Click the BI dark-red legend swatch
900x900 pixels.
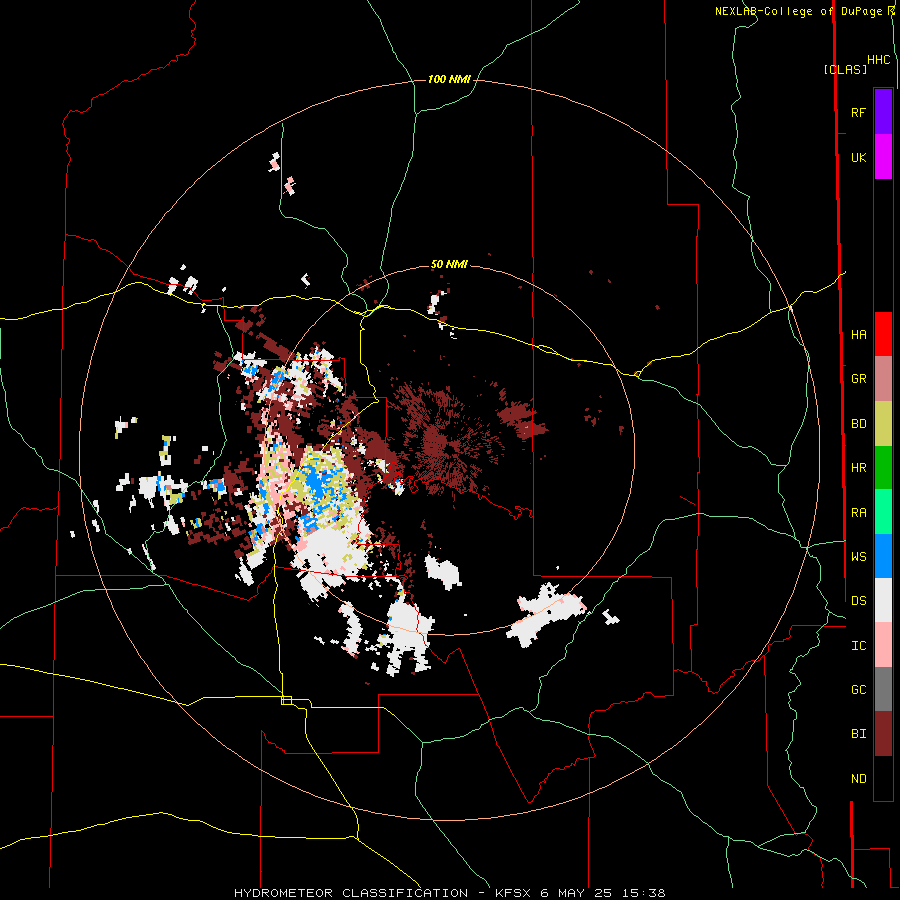tap(883, 734)
